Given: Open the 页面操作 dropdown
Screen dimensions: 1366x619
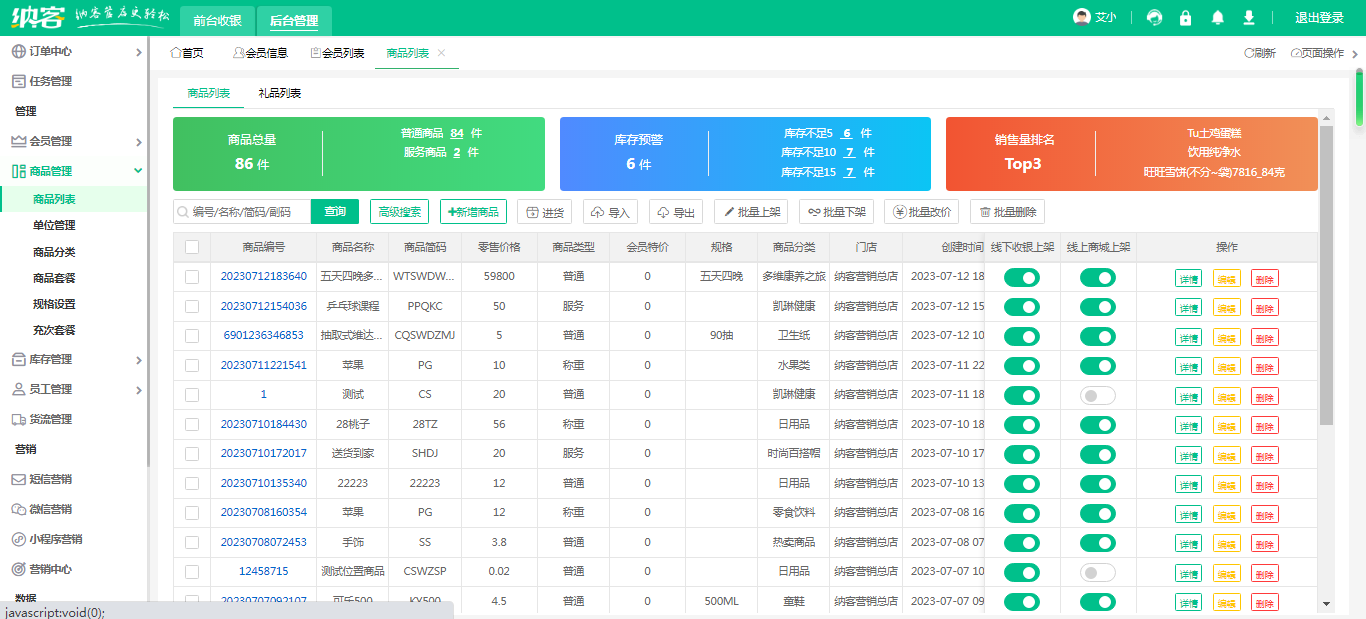Looking at the screenshot, I should 1318,53.
